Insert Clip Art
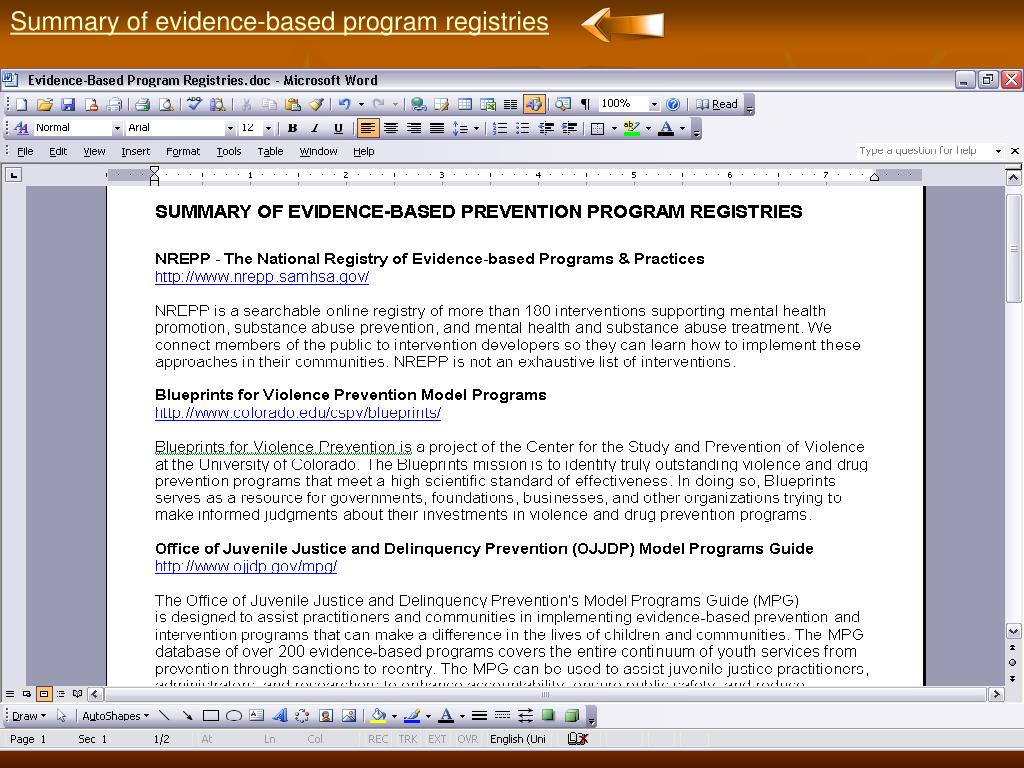Screen dimensions: 1024x768 (326, 716)
